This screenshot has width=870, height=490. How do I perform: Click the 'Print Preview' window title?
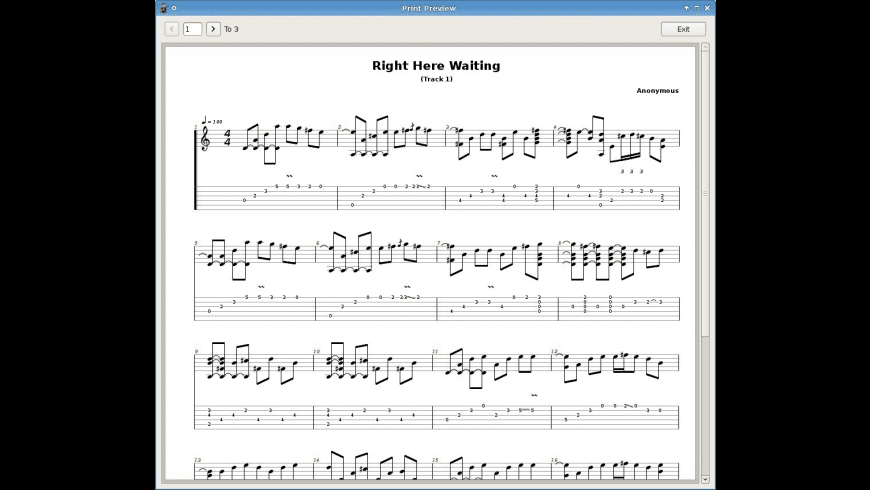(429, 8)
